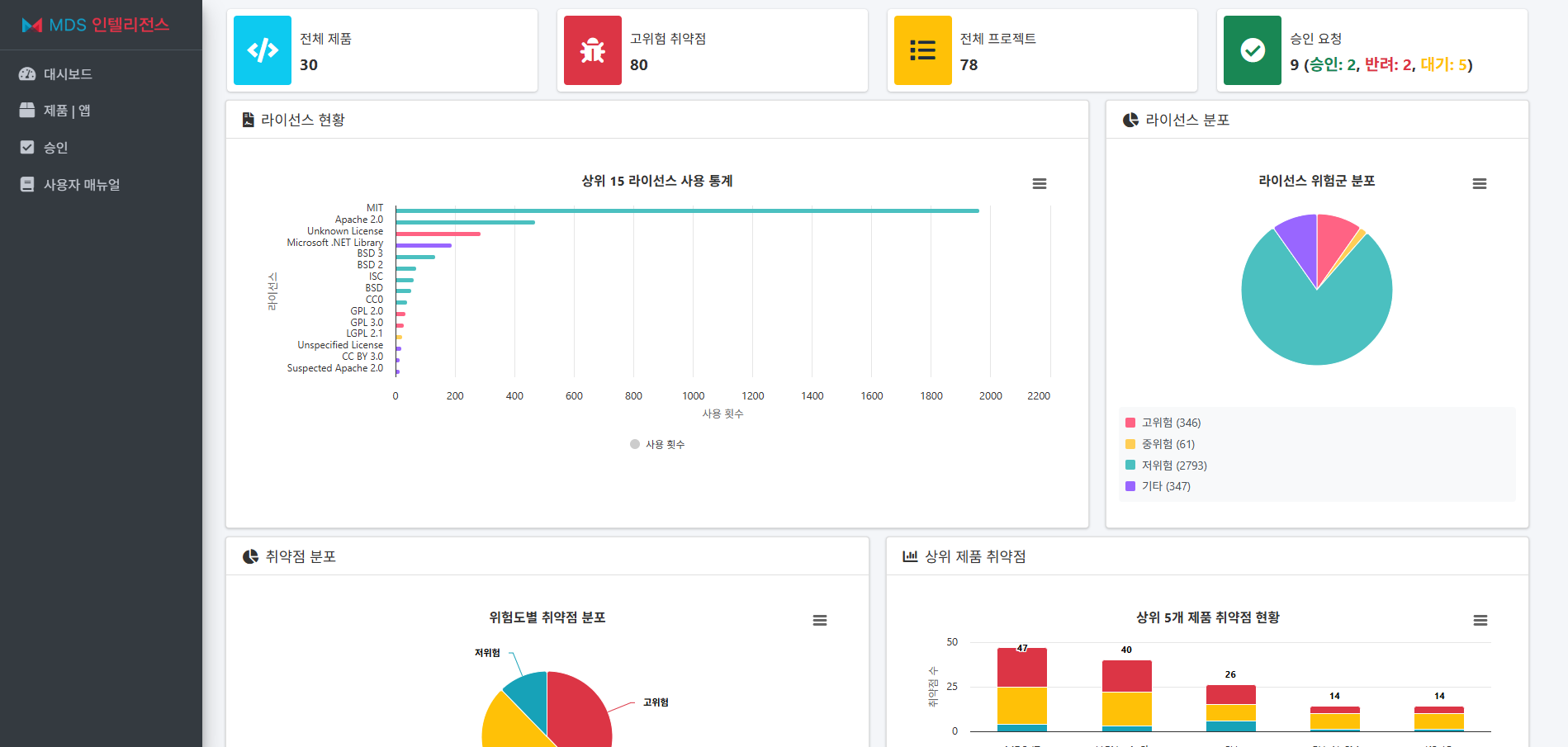Open the menu on 라이선스 위험군 분포 chart
Viewport: 1568px width, 747px height.
1479,184
